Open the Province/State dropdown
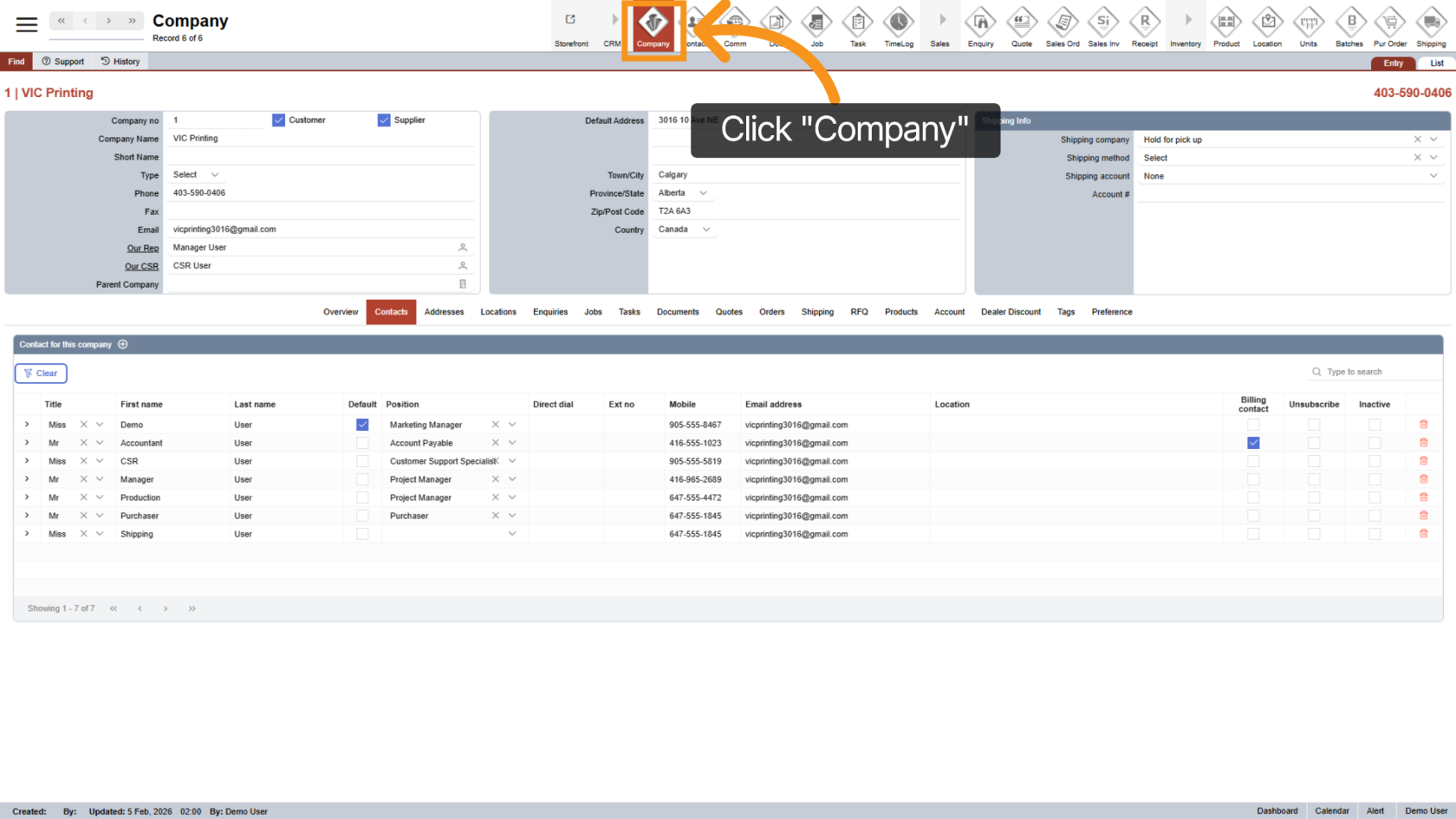This screenshot has width=1456, height=819. coord(703,193)
